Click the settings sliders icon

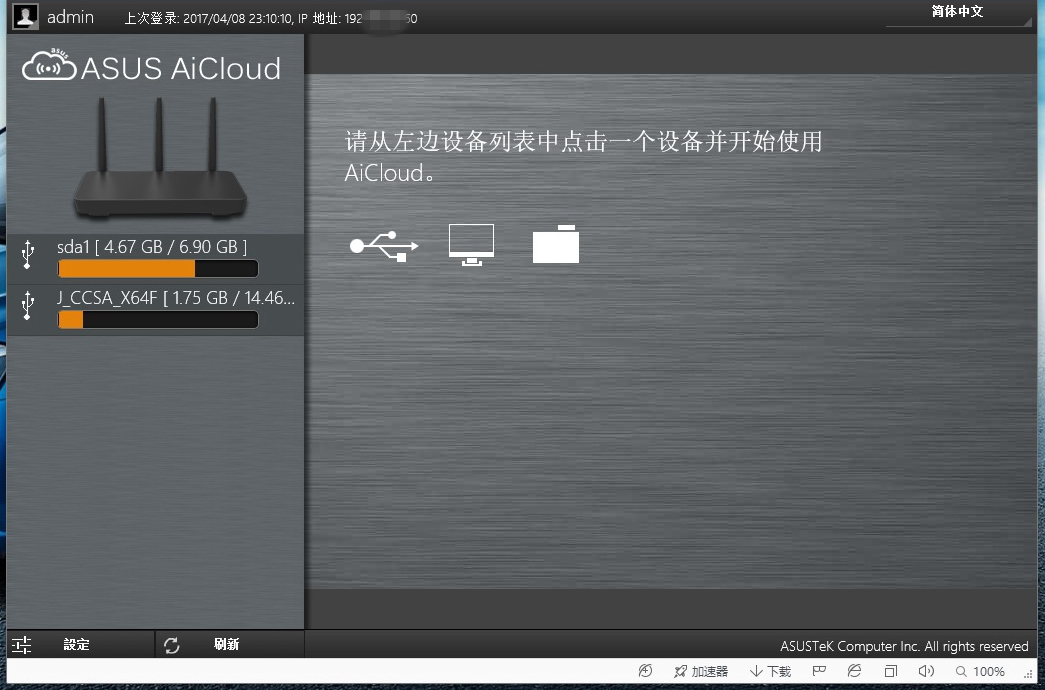coord(21,645)
